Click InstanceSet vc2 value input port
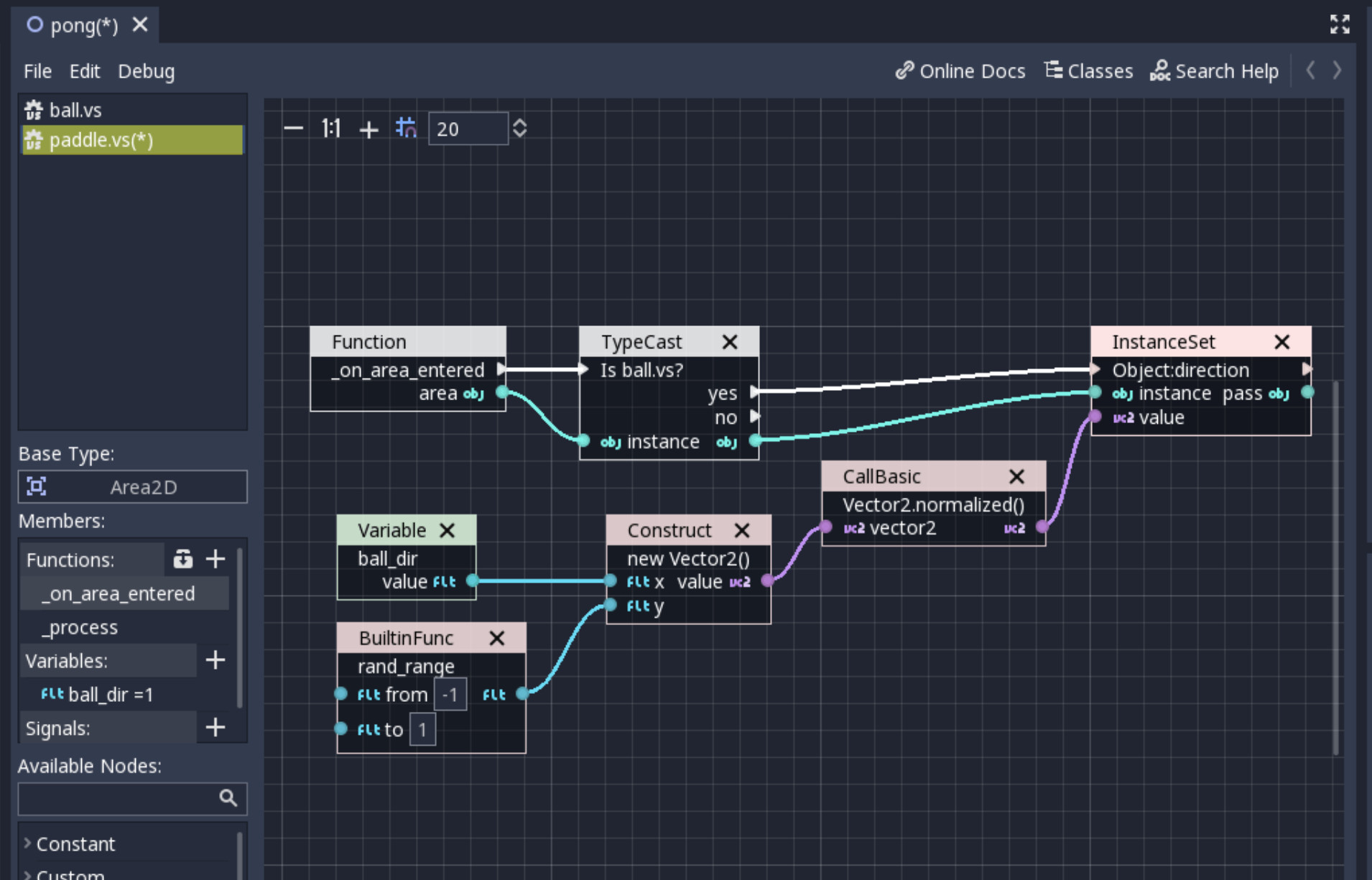The width and height of the screenshot is (1372, 880). coord(1095,416)
